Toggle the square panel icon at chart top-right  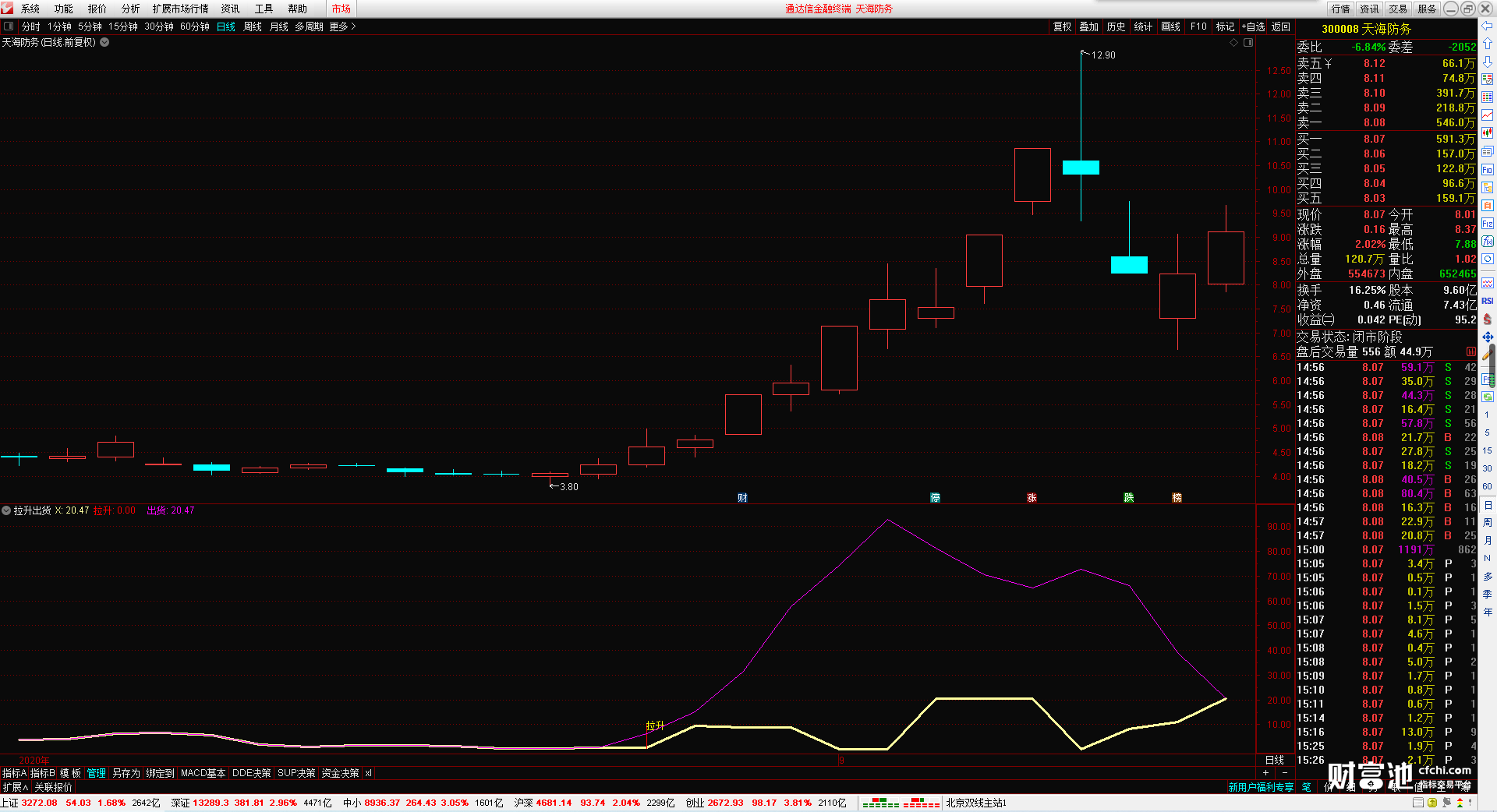point(1248,43)
